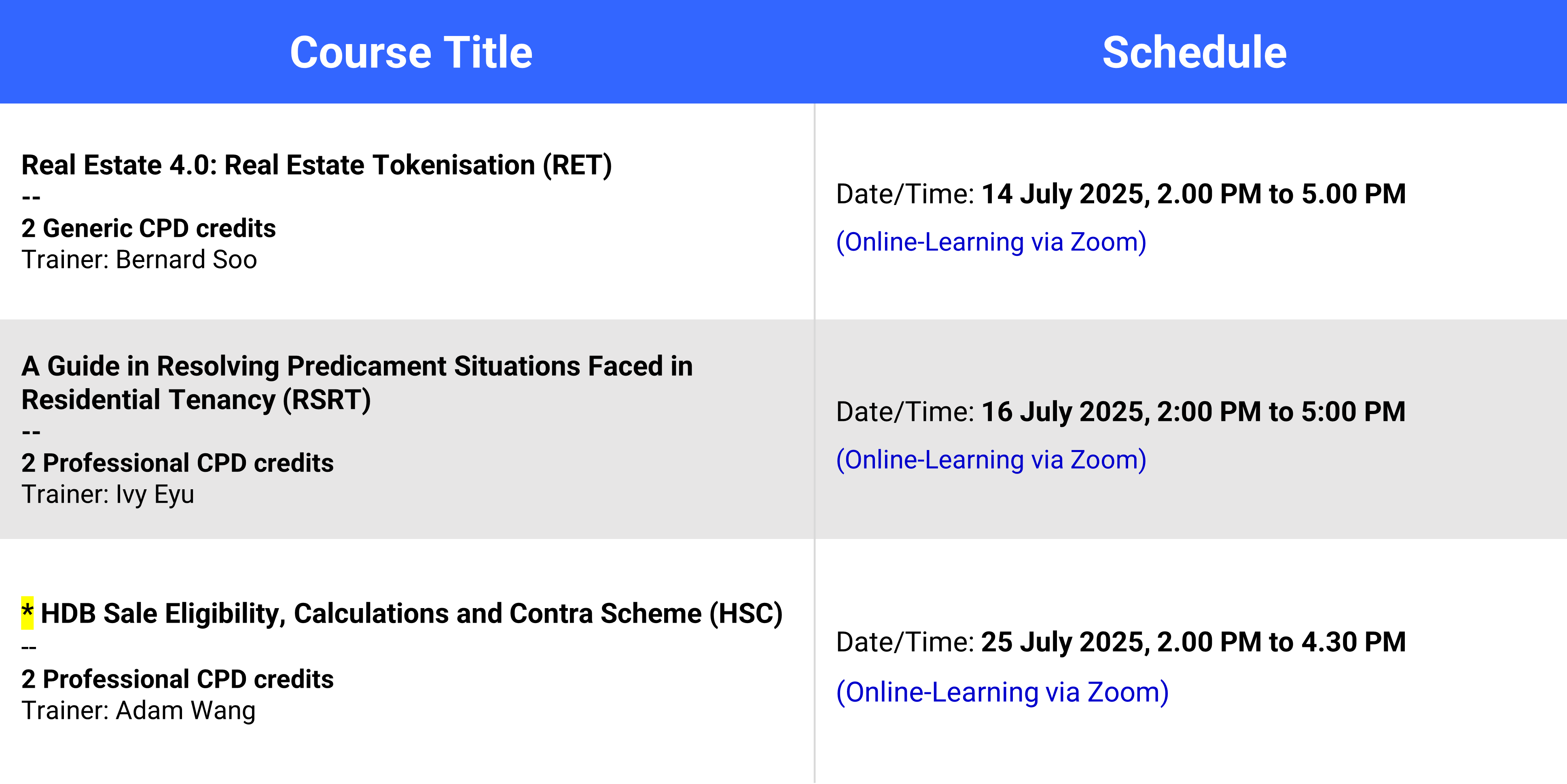Screen dimensions: 1567x784
Task: Select HSC 2 Professional CPD credits text
Action: (x=177, y=679)
